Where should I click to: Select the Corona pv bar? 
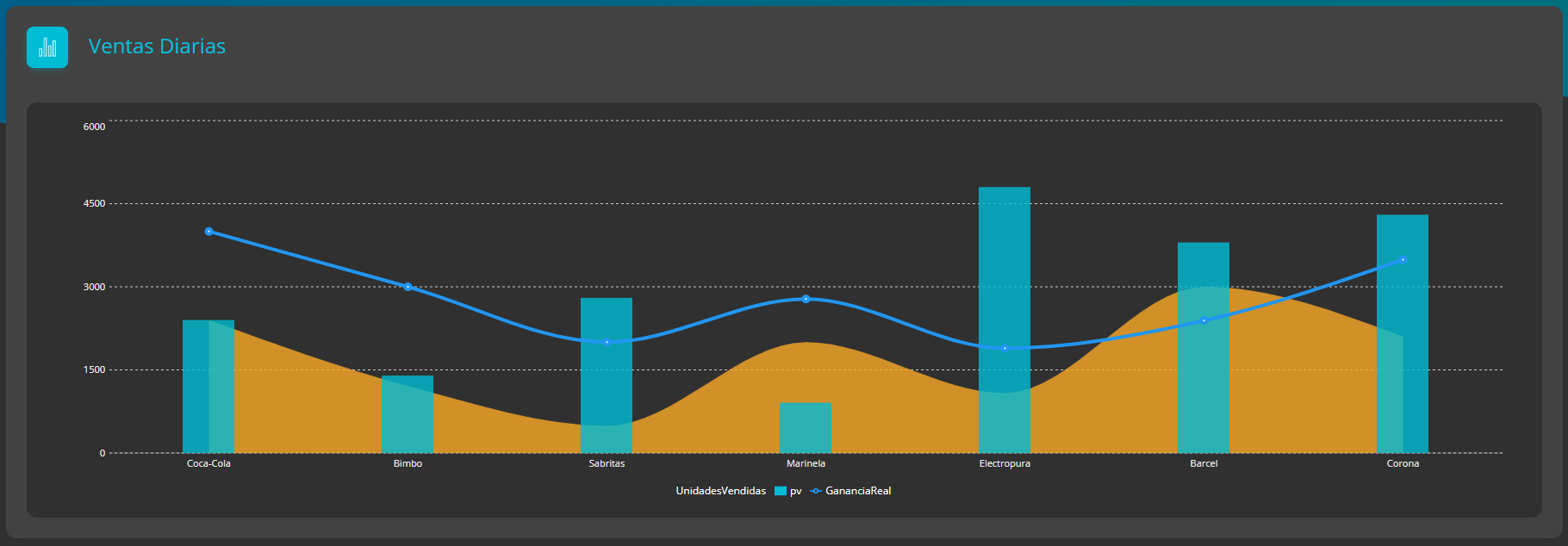(1403, 334)
